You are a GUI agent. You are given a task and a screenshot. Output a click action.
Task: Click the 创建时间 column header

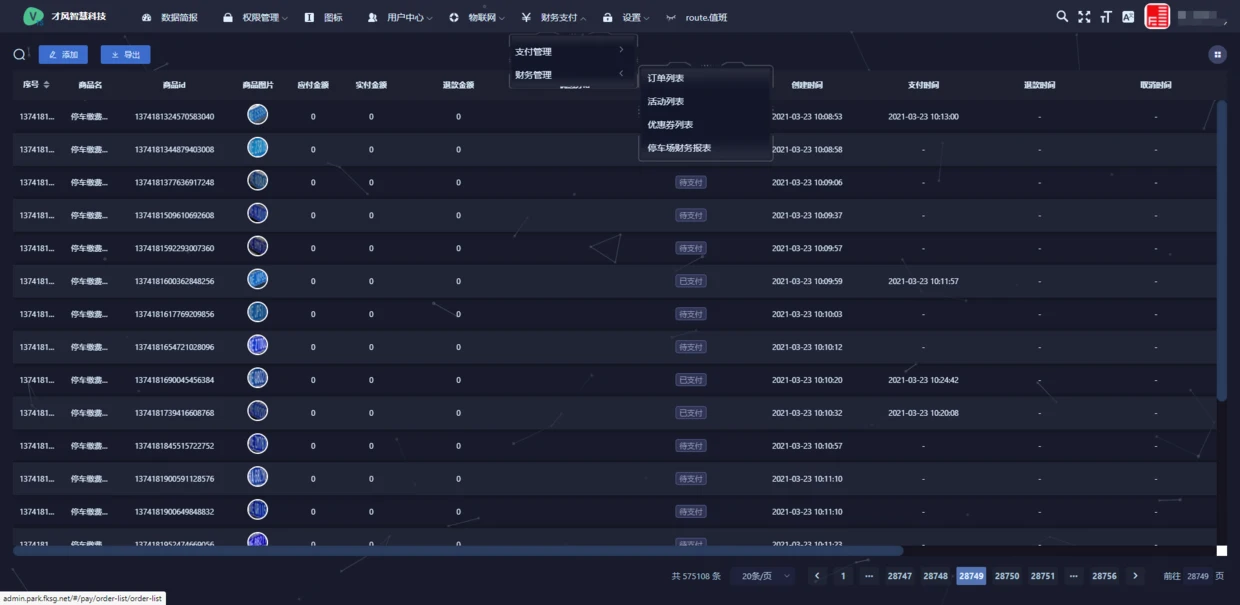tap(807, 85)
